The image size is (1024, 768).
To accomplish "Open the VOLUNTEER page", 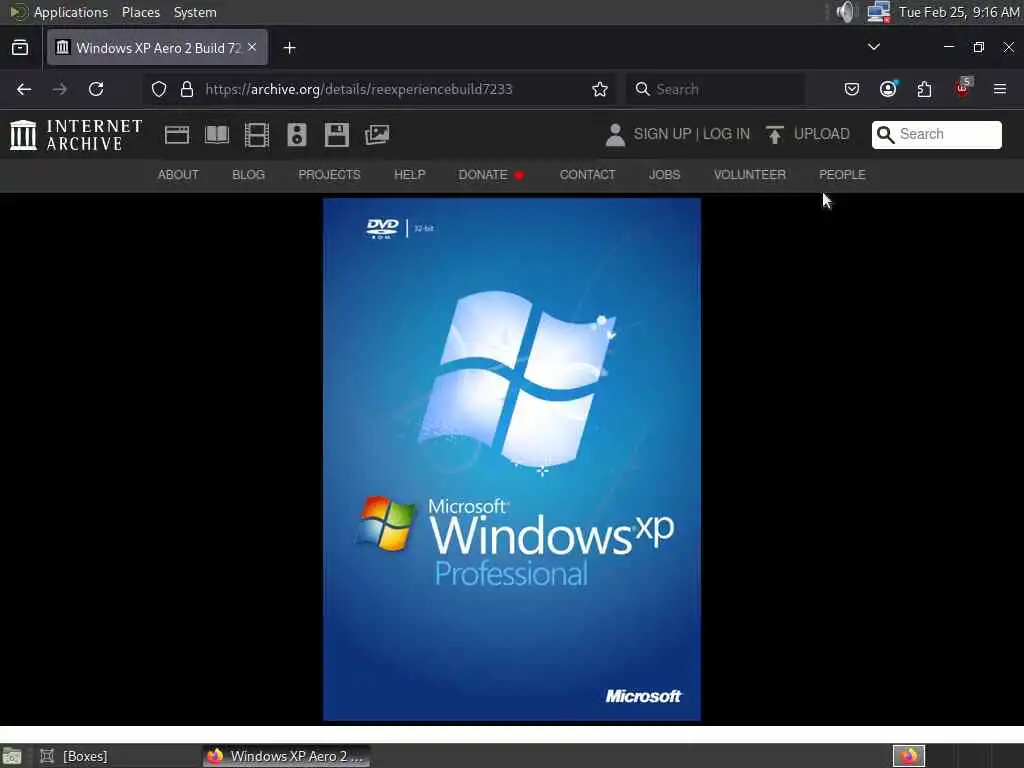I will 750,174.
